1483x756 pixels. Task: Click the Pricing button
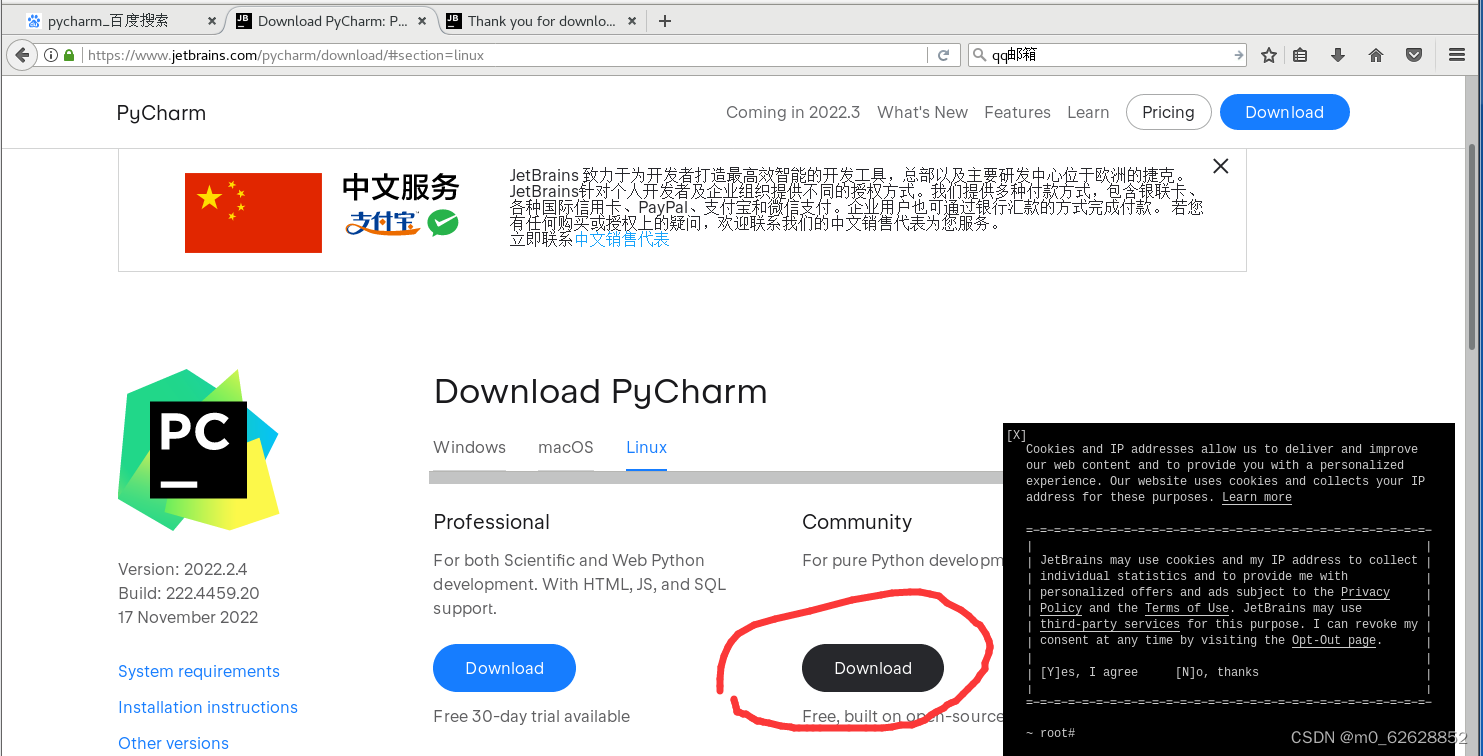pos(1168,112)
